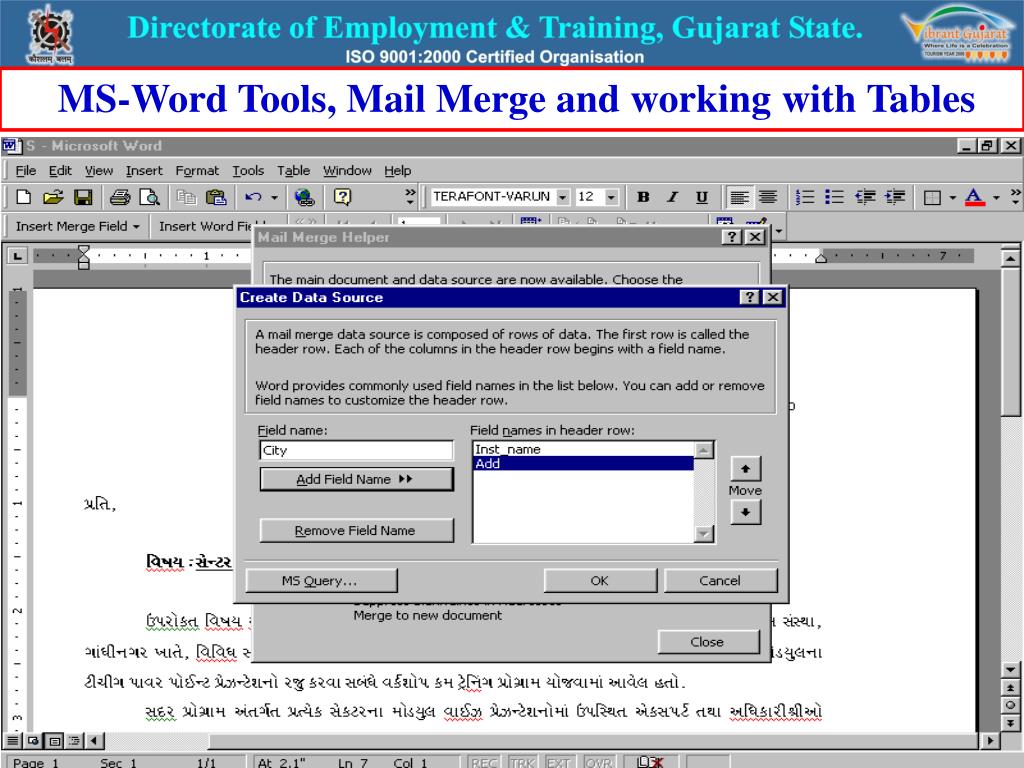
Task: Click the Field name text box containing City
Action: pyautogui.click(x=357, y=450)
